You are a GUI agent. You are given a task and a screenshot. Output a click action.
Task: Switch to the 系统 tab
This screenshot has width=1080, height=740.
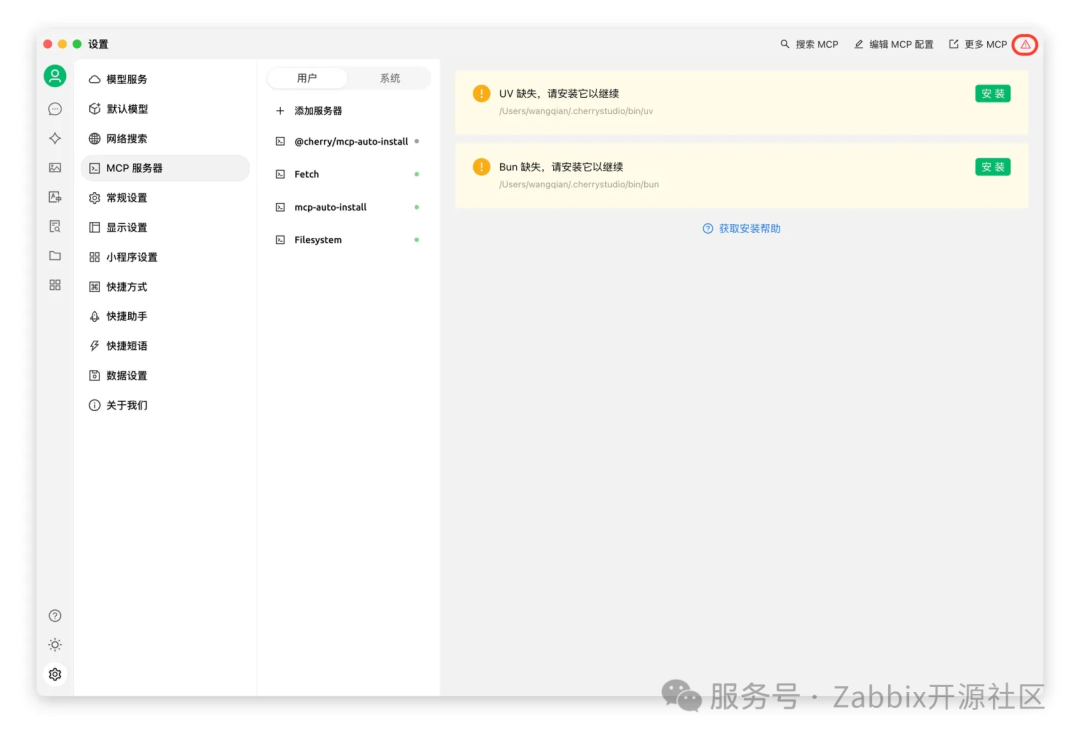click(x=389, y=77)
